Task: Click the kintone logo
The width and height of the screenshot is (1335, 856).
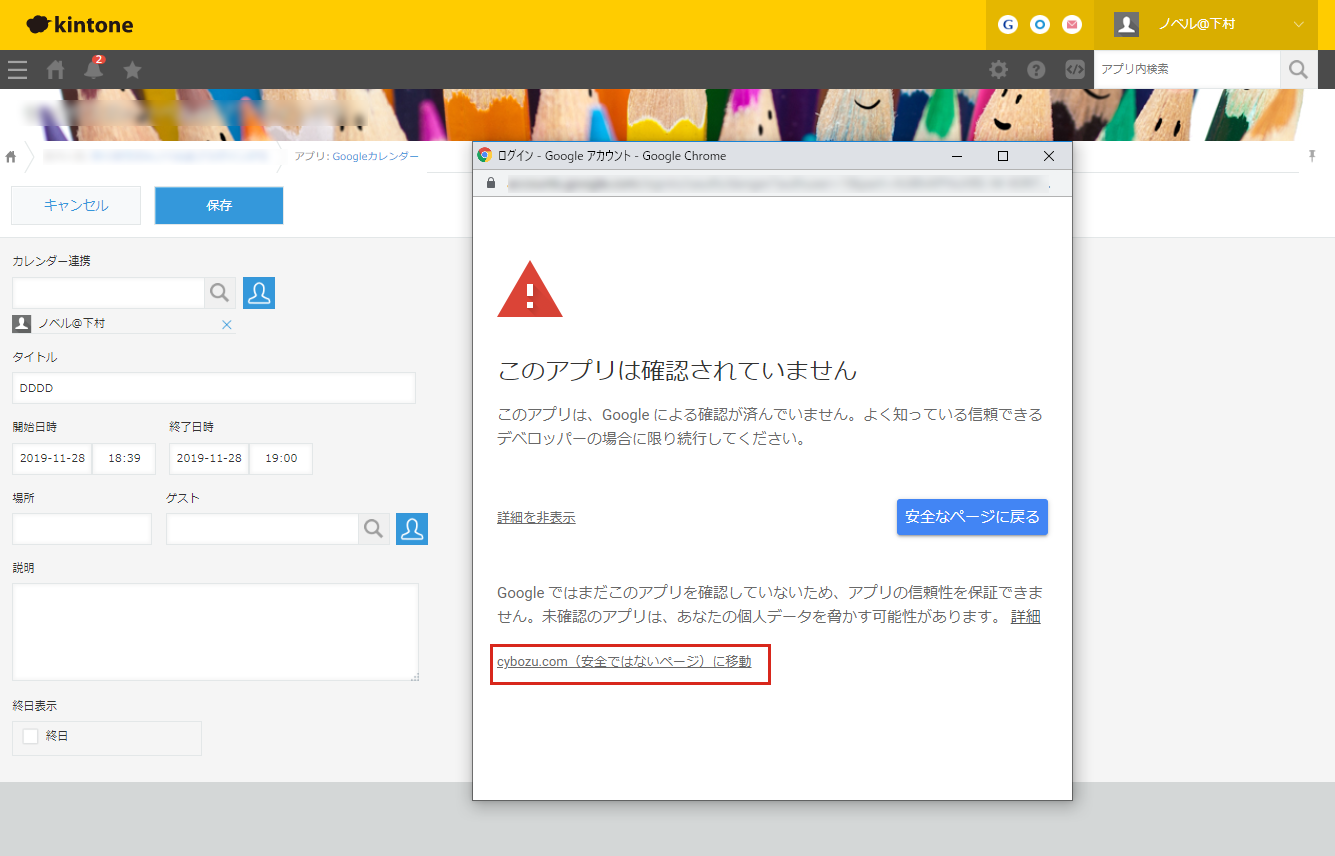Action: 80,25
